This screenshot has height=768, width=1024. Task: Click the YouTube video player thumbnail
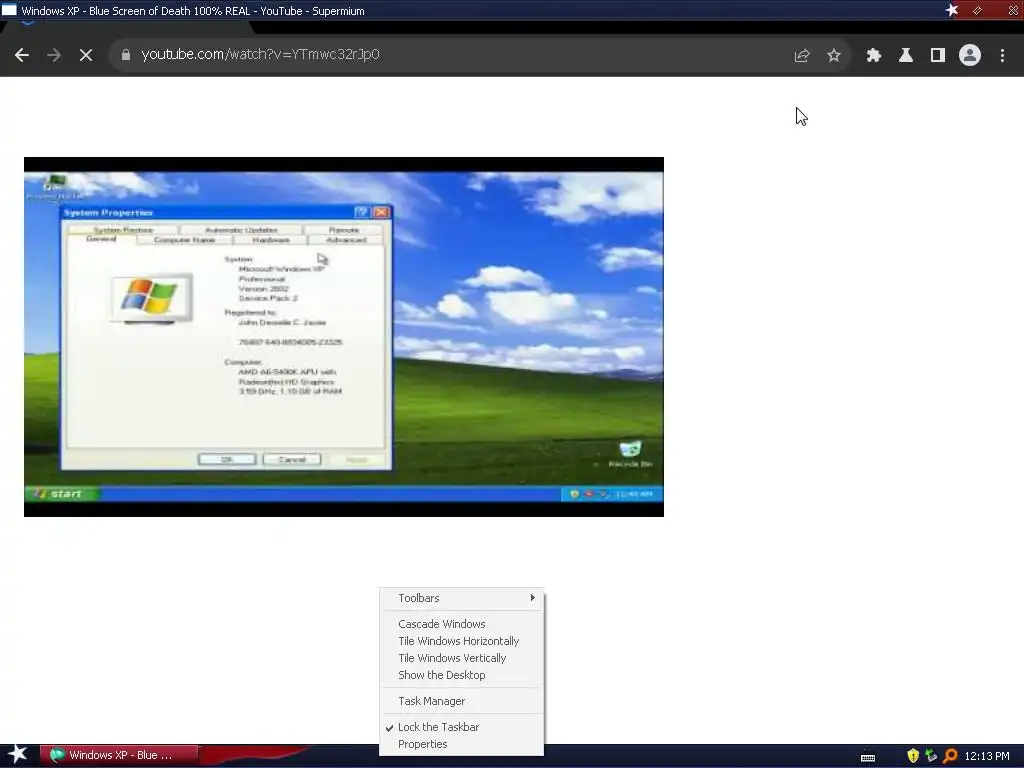coord(344,337)
